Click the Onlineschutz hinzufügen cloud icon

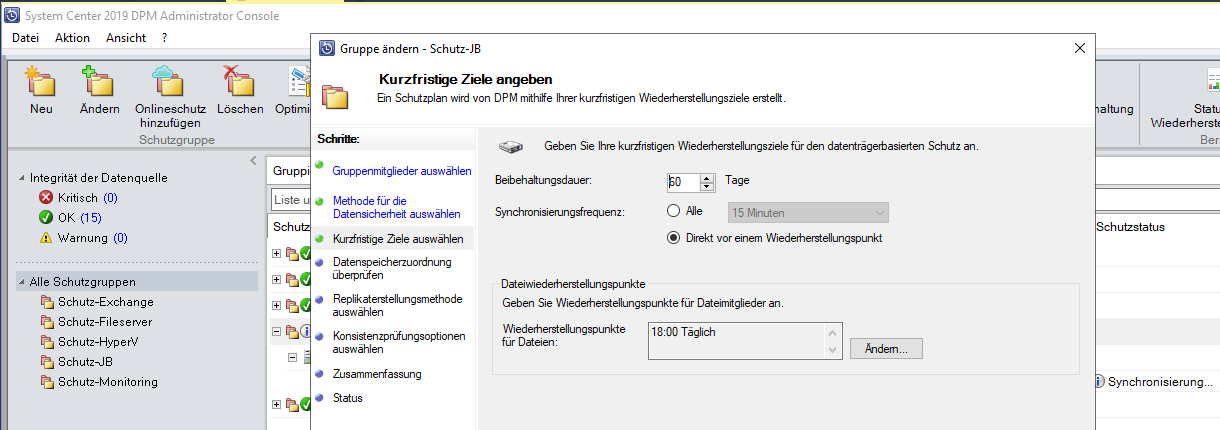(170, 83)
